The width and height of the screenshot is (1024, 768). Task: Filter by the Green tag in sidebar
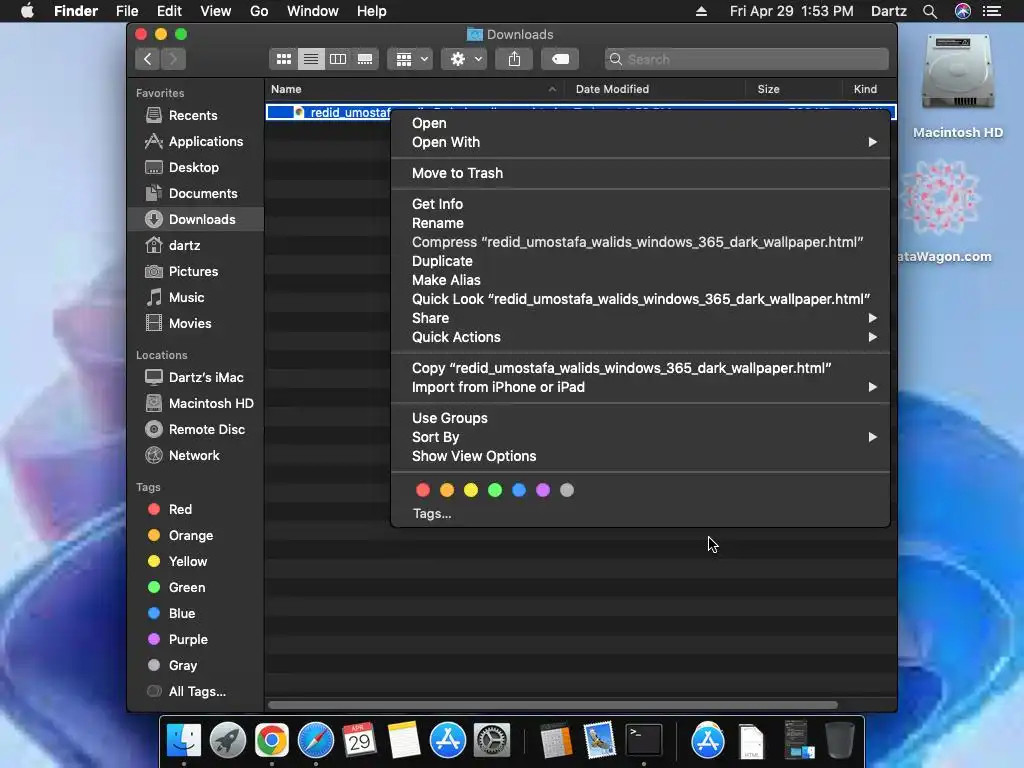(196, 588)
